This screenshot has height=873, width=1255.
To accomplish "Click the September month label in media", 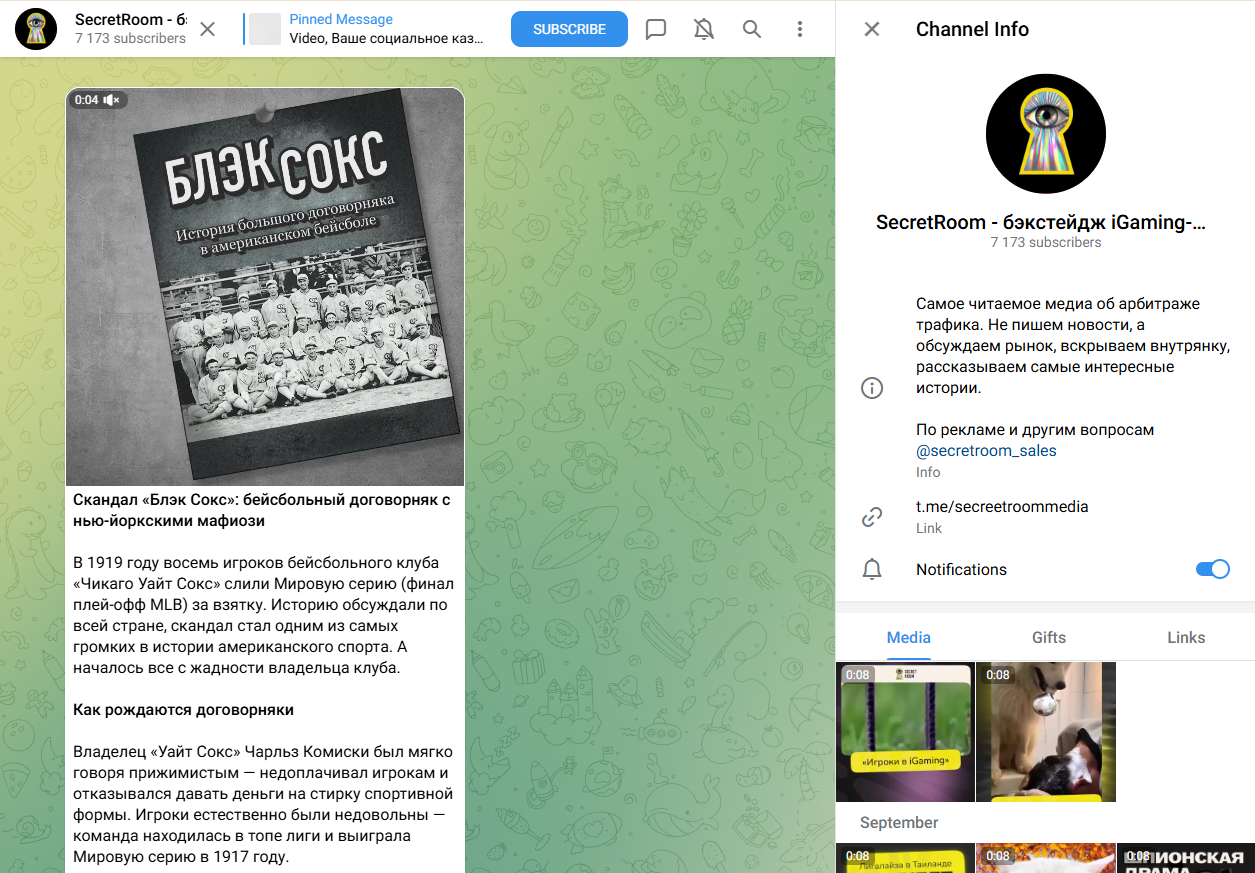I will (899, 823).
